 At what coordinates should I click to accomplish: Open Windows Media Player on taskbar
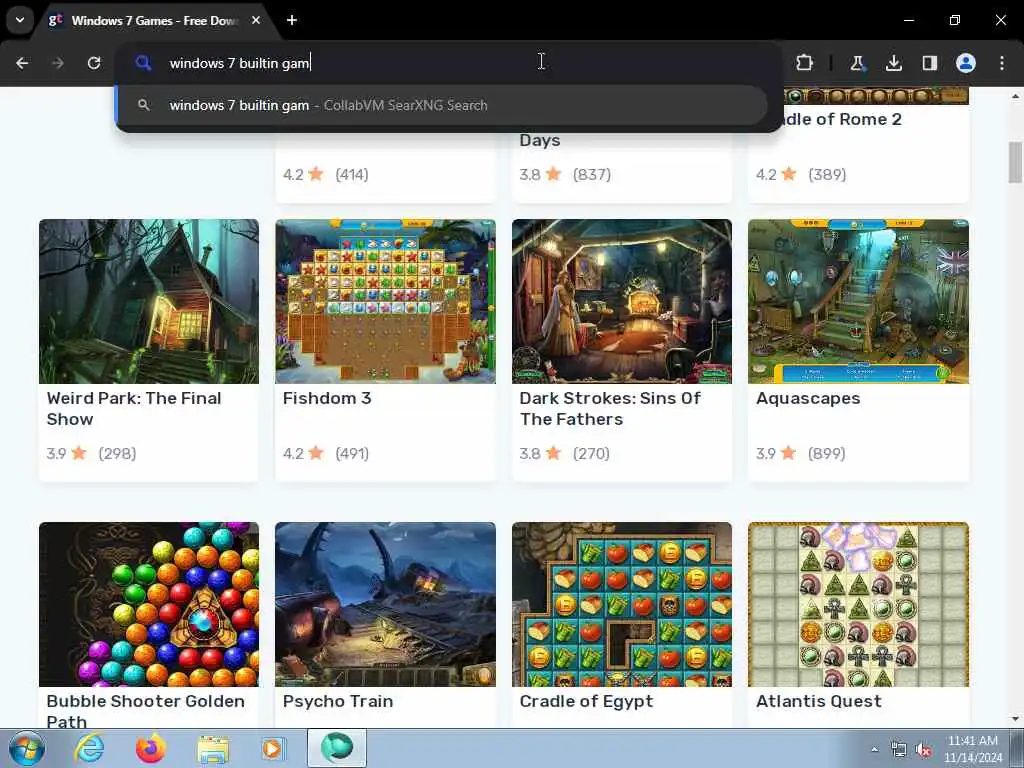[273, 748]
